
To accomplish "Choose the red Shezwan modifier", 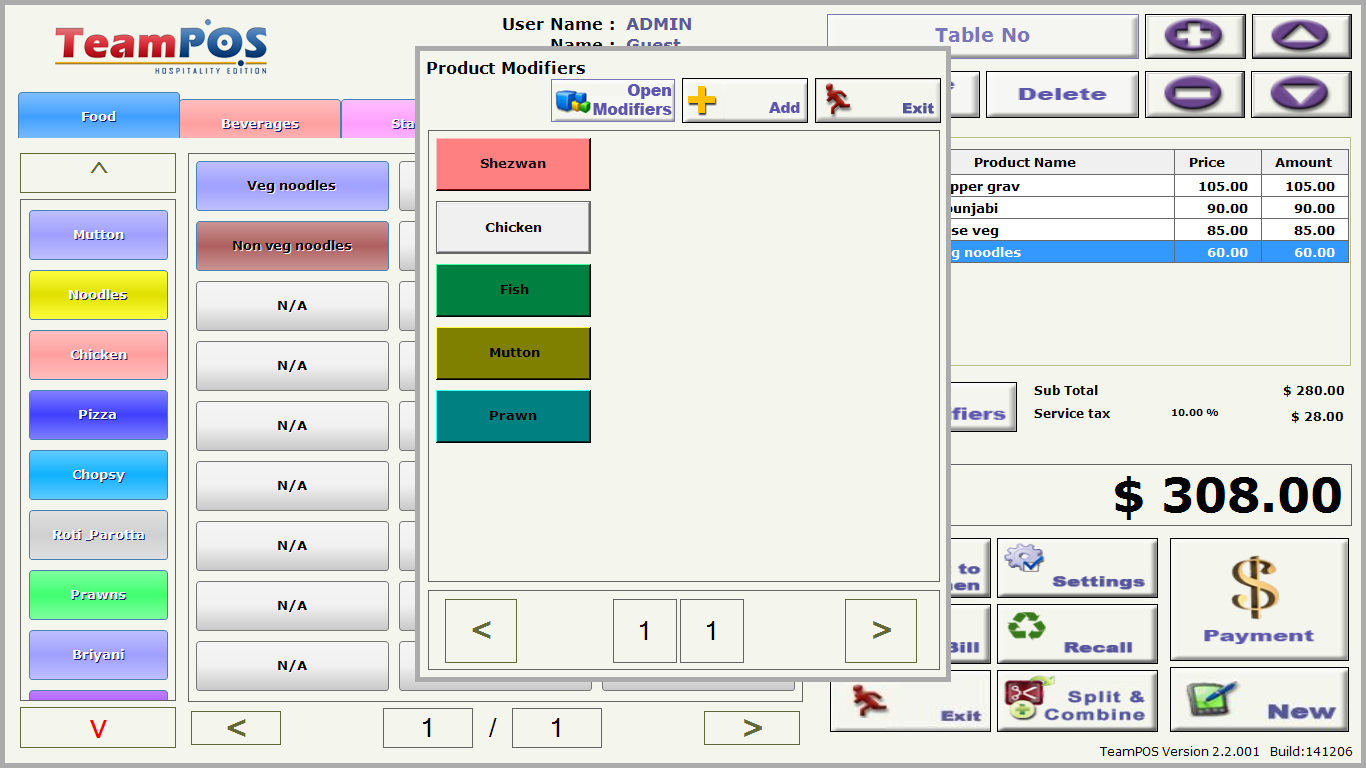I will pyautogui.click(x=513, y=164).
